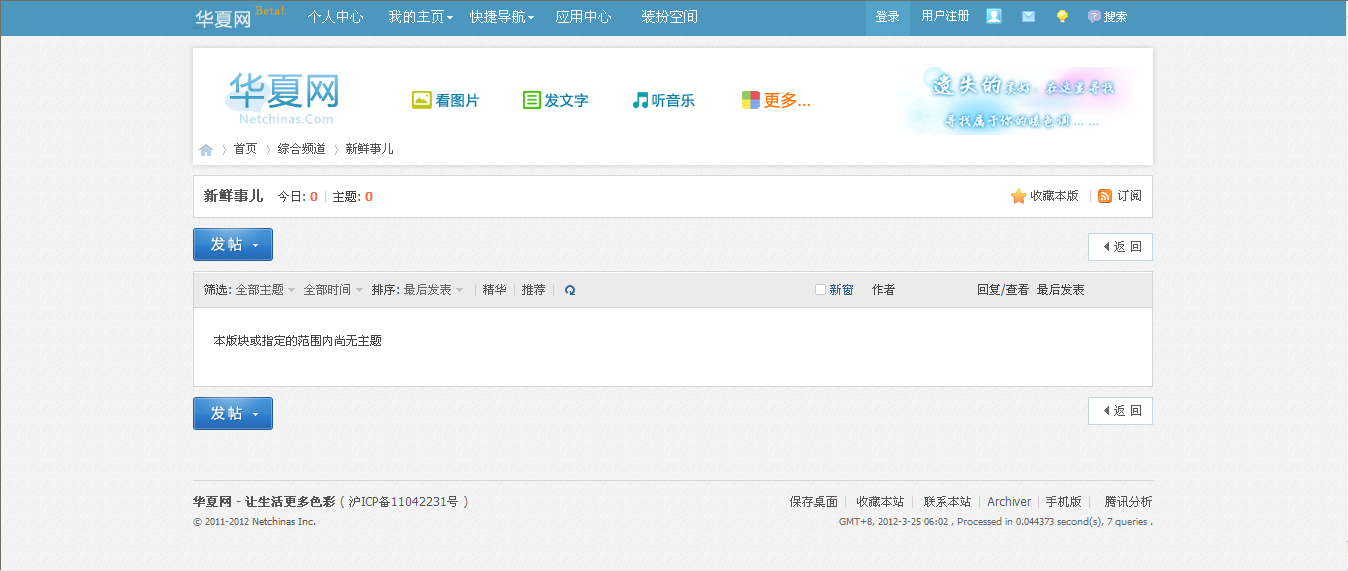Toggle the 新窗 checkbox
The image size is (1348, 571).
pos(820,290)
